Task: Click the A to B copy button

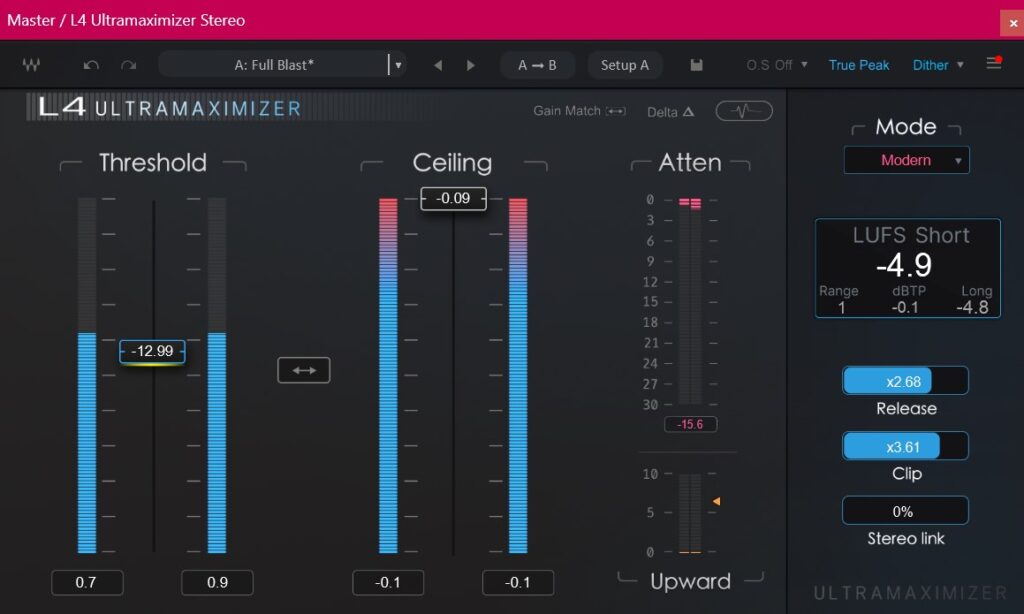Action: point(537,65)
